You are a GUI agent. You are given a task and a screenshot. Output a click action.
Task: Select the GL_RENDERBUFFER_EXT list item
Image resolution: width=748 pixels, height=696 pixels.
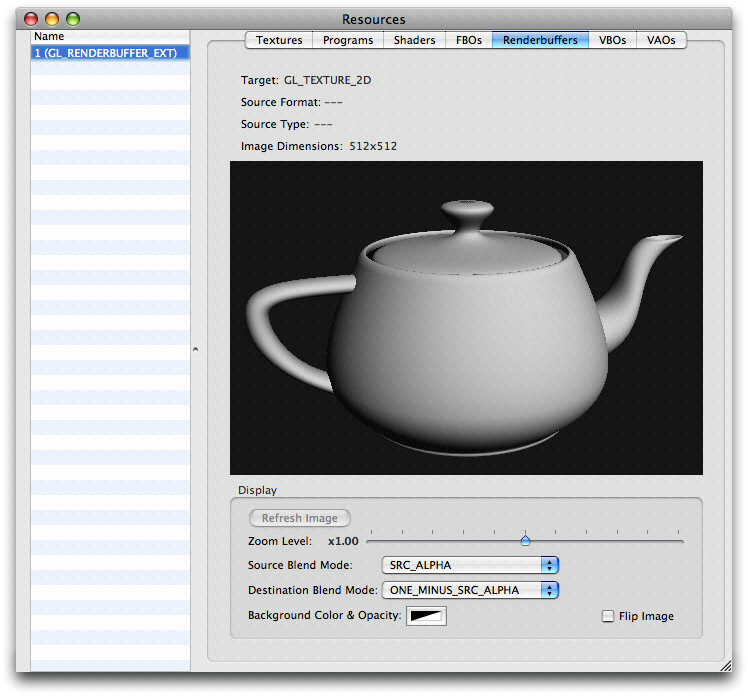110,53
